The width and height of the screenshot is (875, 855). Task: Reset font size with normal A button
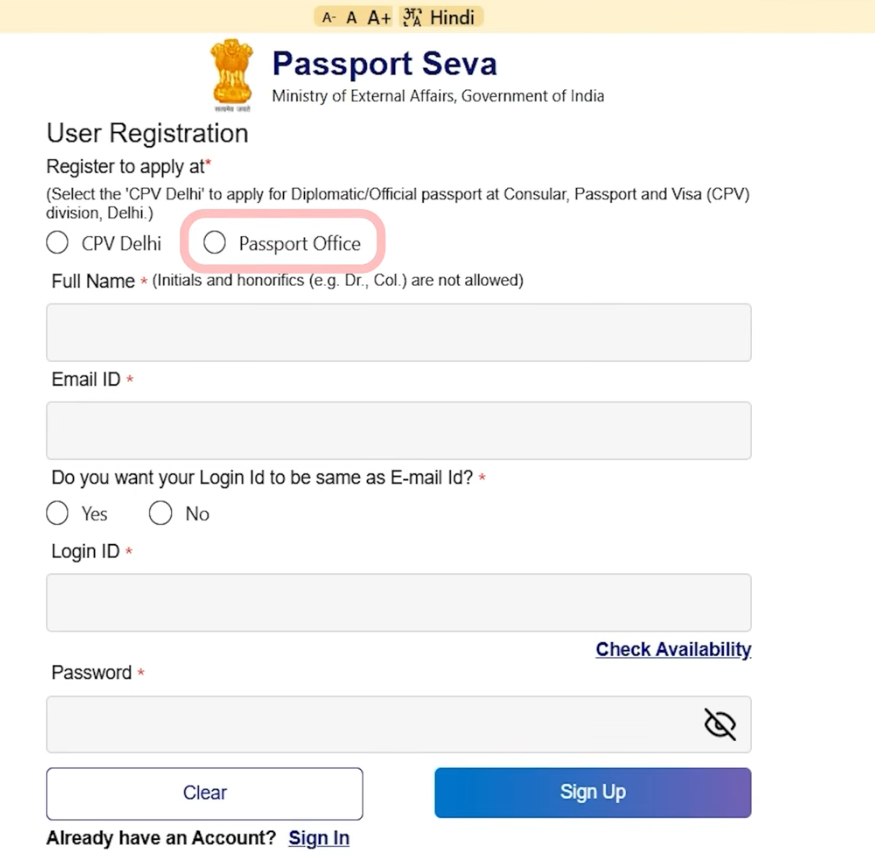tap(351, 17)
